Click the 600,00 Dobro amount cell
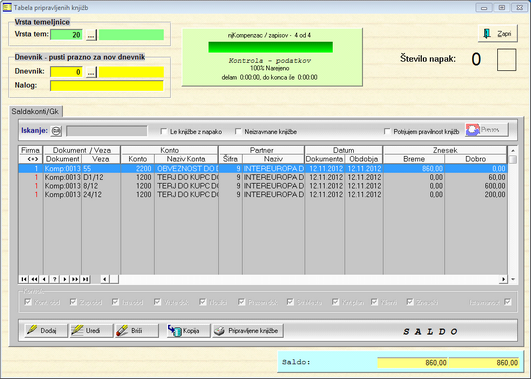This screenshot has height=379, width=531. click(x=476, y=186)
